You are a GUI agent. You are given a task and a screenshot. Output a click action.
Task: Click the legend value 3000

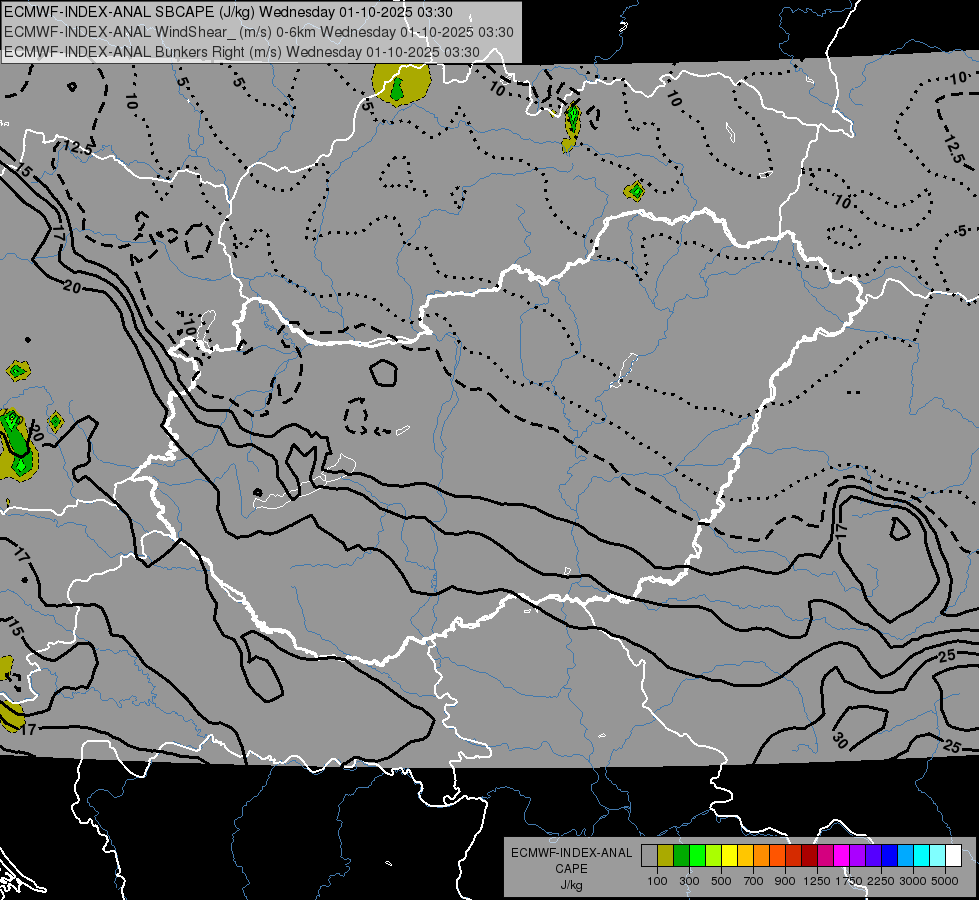point(913,881)
